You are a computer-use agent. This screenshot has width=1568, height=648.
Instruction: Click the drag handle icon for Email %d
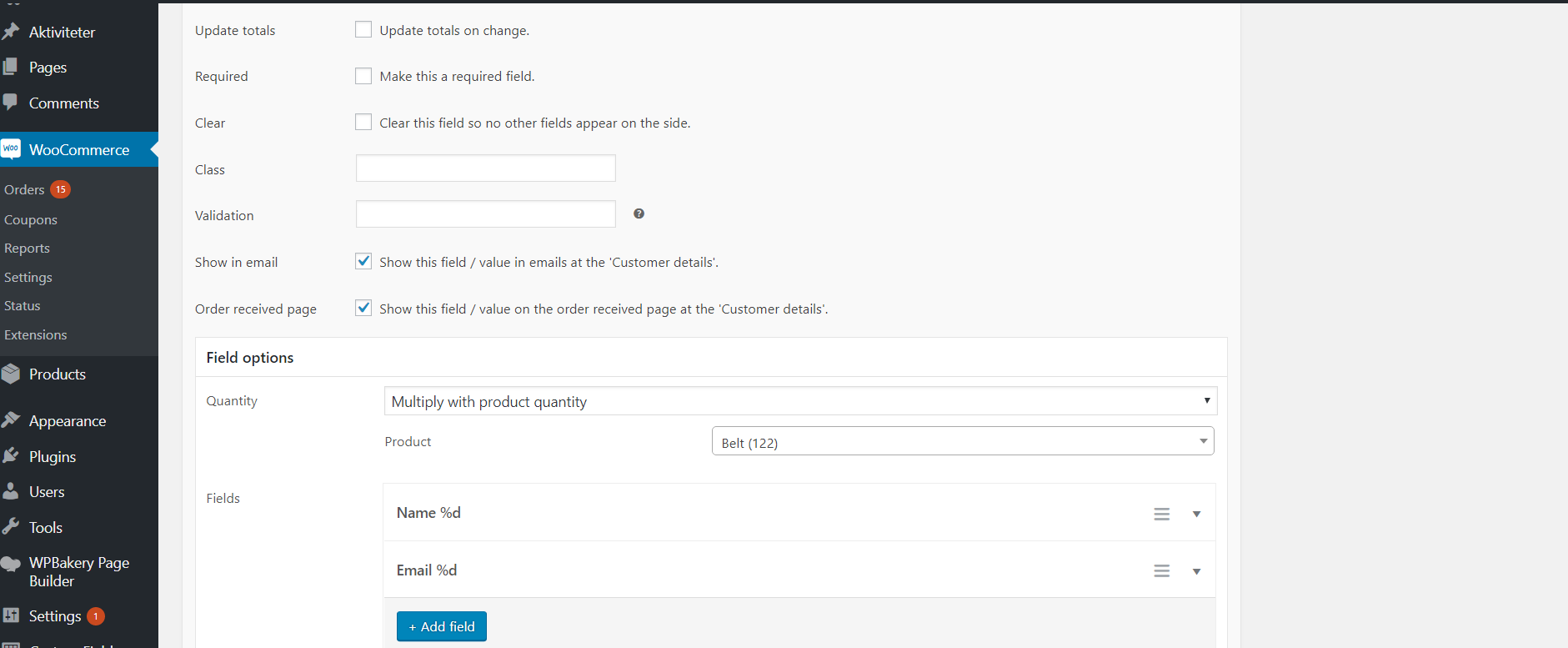tap(1161, 571)
